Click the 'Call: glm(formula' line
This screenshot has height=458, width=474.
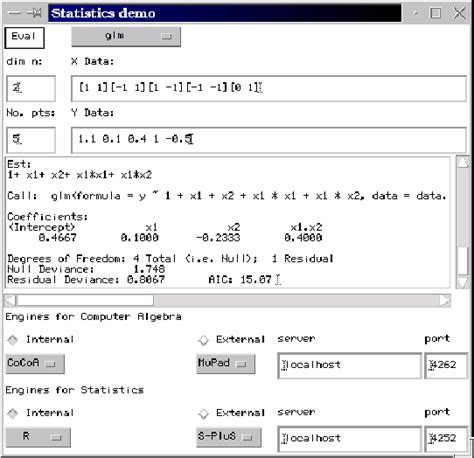coord(227,196)
